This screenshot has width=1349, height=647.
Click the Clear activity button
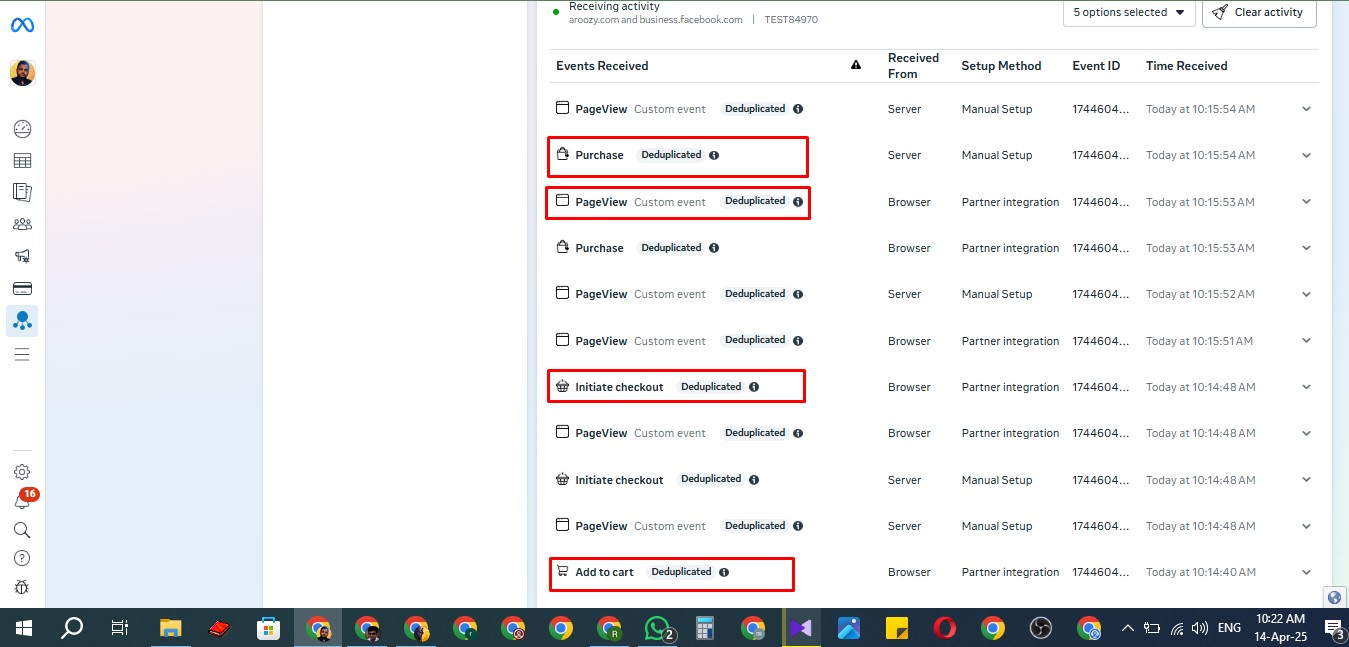click(x=1259, y=12)
